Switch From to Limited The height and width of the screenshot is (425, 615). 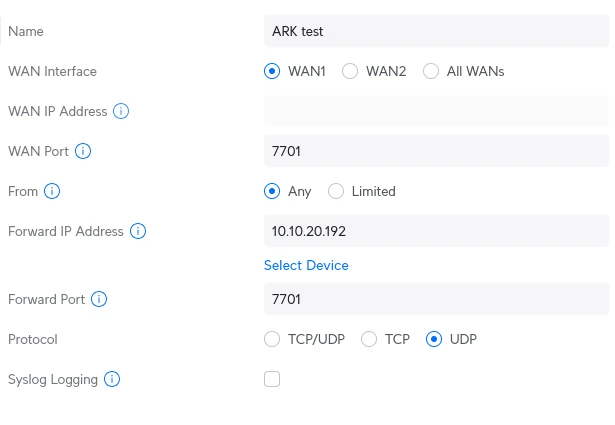click(336, 191)
